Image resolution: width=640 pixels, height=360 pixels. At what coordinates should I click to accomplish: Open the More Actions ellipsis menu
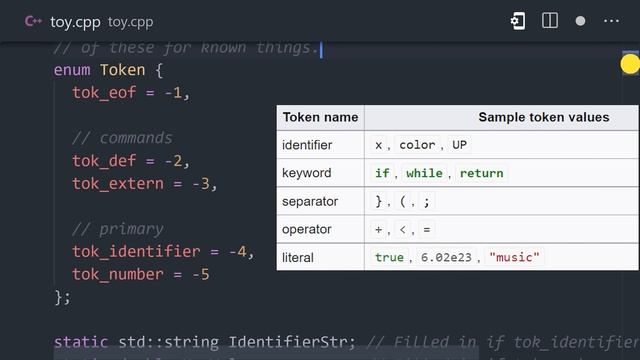tap(611, 21)
